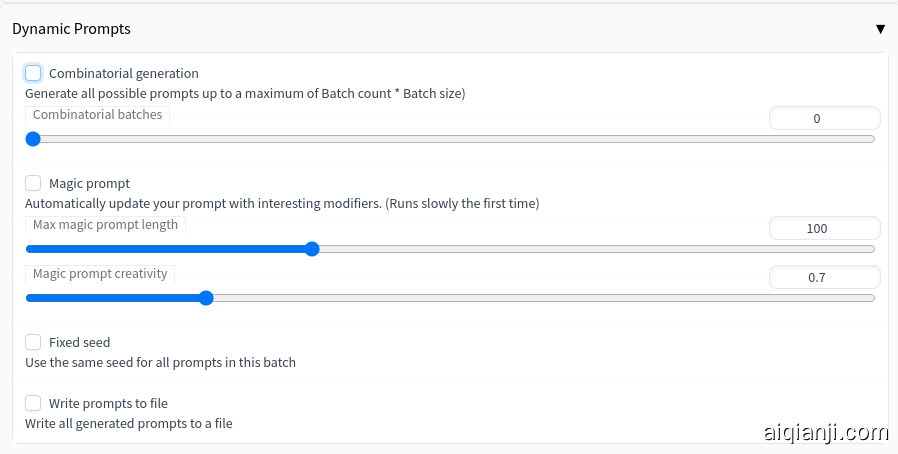Click the far right end of Max magic prompt length track
Viewport: 898px width, 454px height.
[872, 249]
